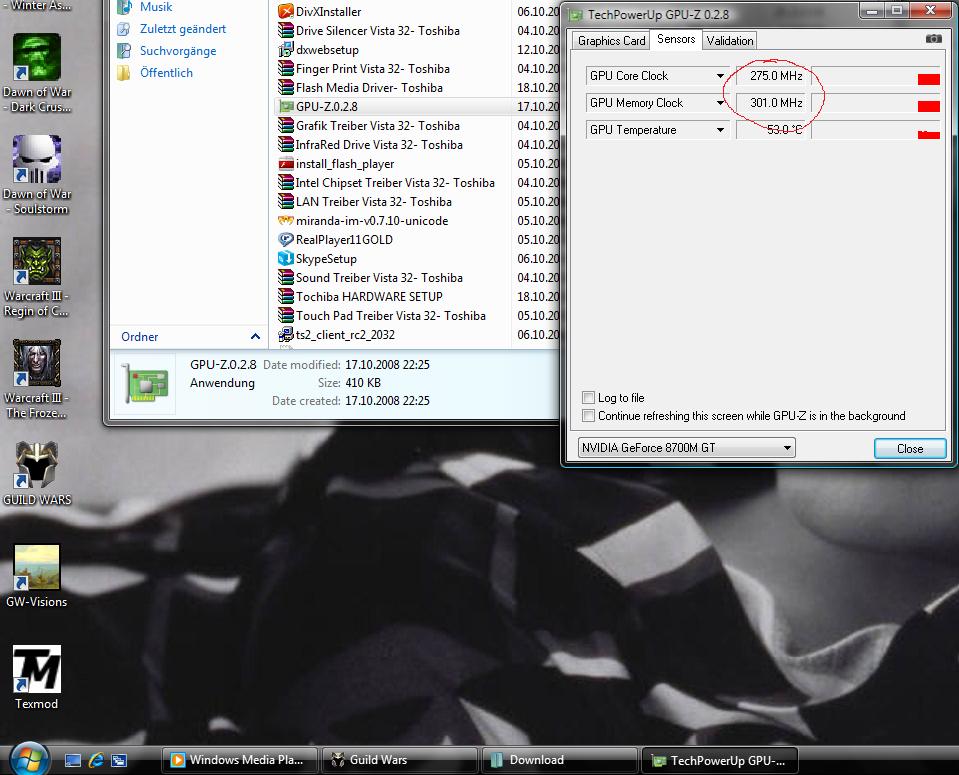Switch to the Graphics Card tab
Screen dimensions: 959x775
pyautogui.click(x=612, y=41)
